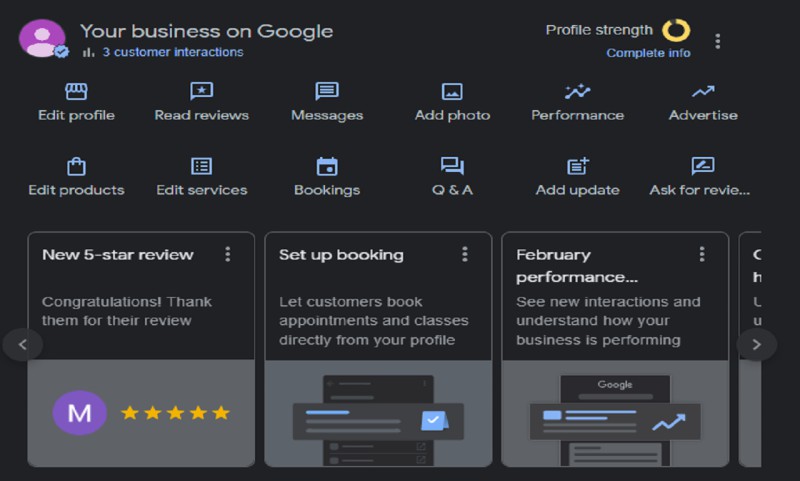Open the Messages icon

[x=327, y=91]
